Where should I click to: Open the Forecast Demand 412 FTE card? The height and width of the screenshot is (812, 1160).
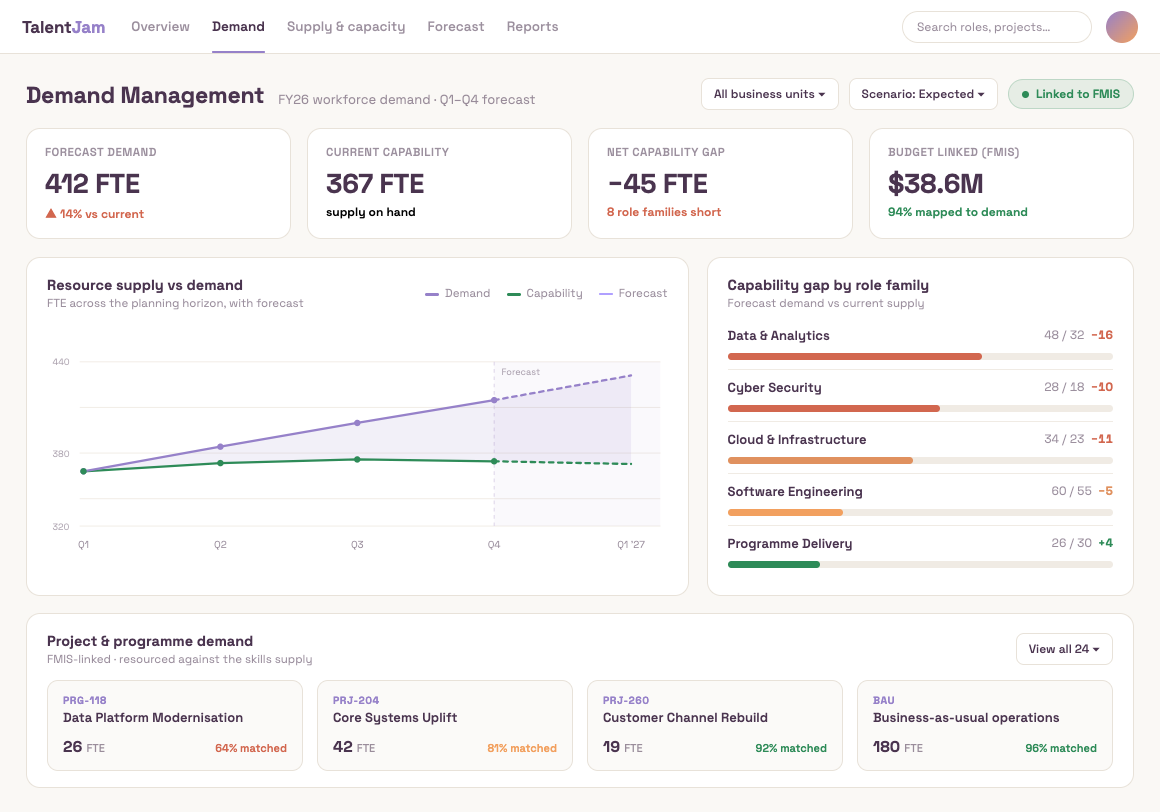point(158,183)
